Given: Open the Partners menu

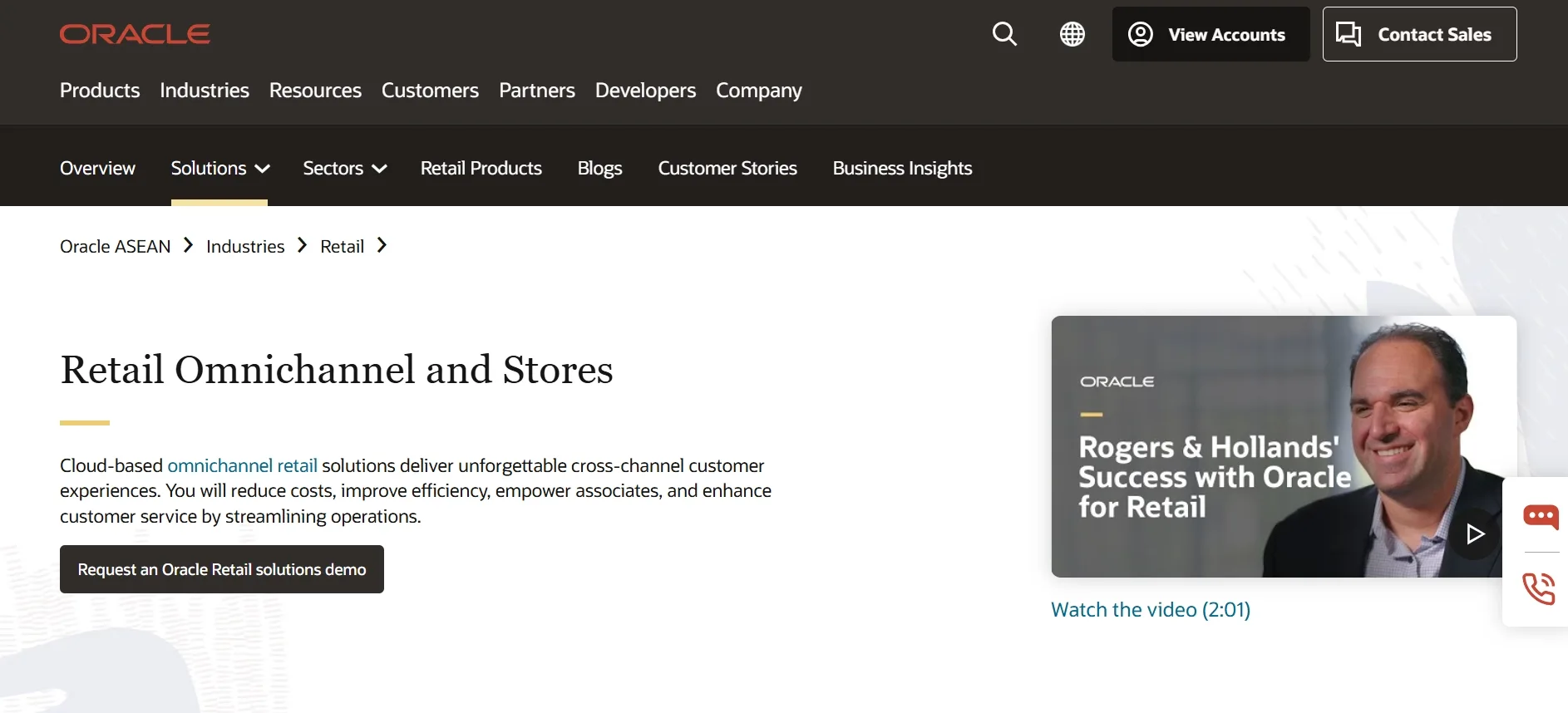Looking at the screenshot, I should pyautogui.click(x=537, y=90).
